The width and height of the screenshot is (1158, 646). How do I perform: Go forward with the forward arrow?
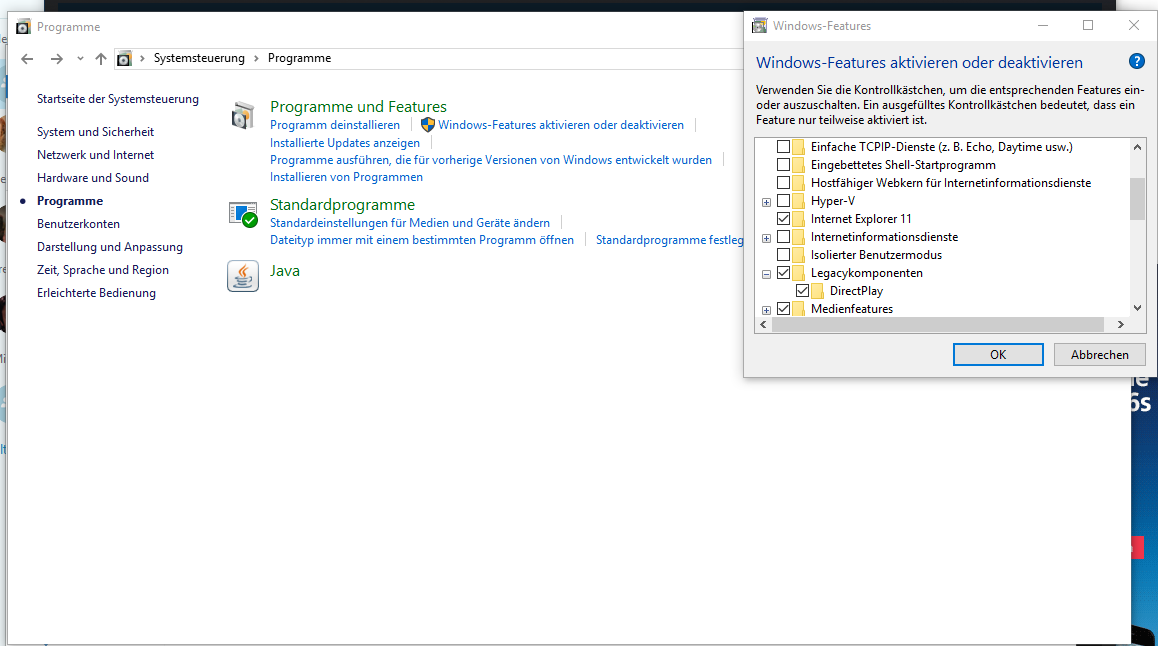pos(56,58)
